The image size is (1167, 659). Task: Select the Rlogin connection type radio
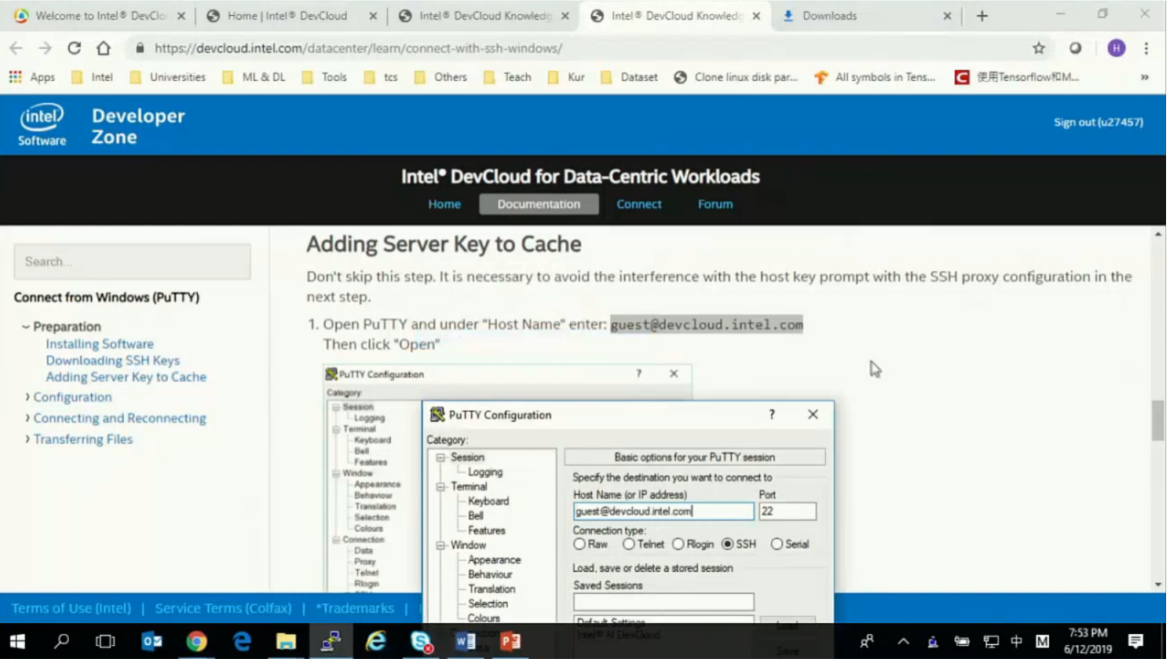coord(678,544)
